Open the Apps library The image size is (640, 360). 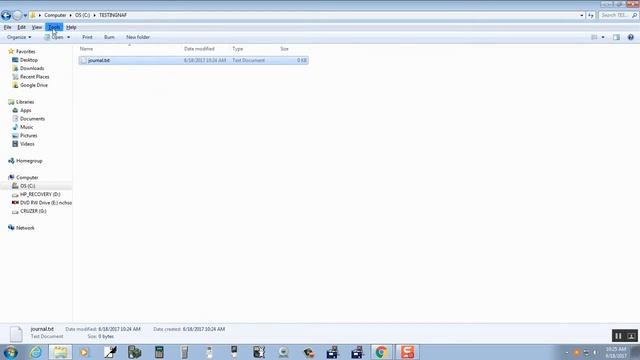(22, 111)
